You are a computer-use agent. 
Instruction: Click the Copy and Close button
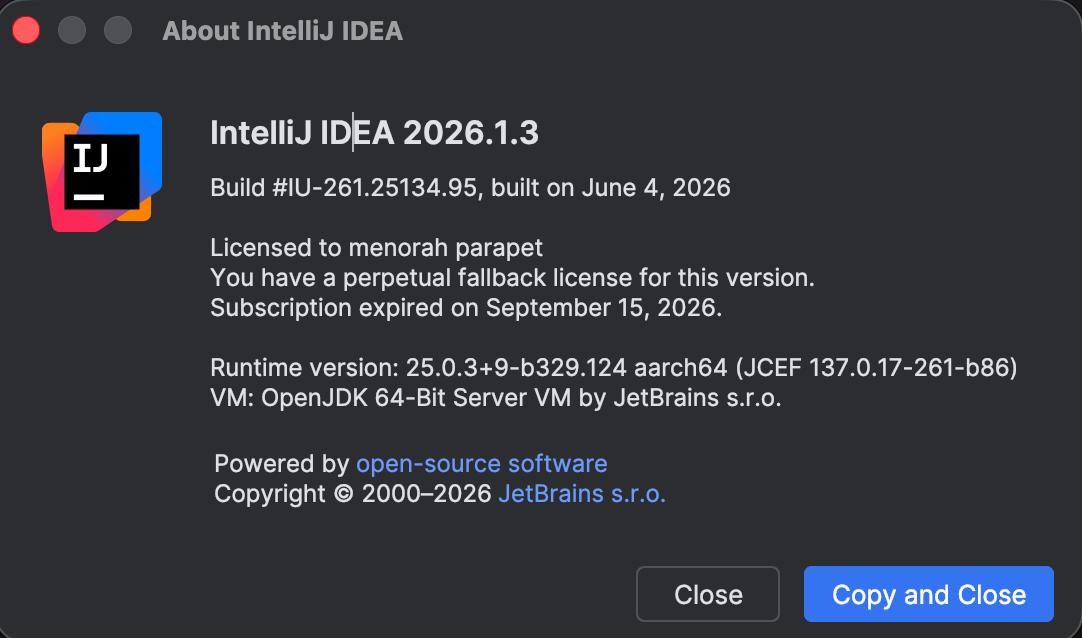(928, 594)
